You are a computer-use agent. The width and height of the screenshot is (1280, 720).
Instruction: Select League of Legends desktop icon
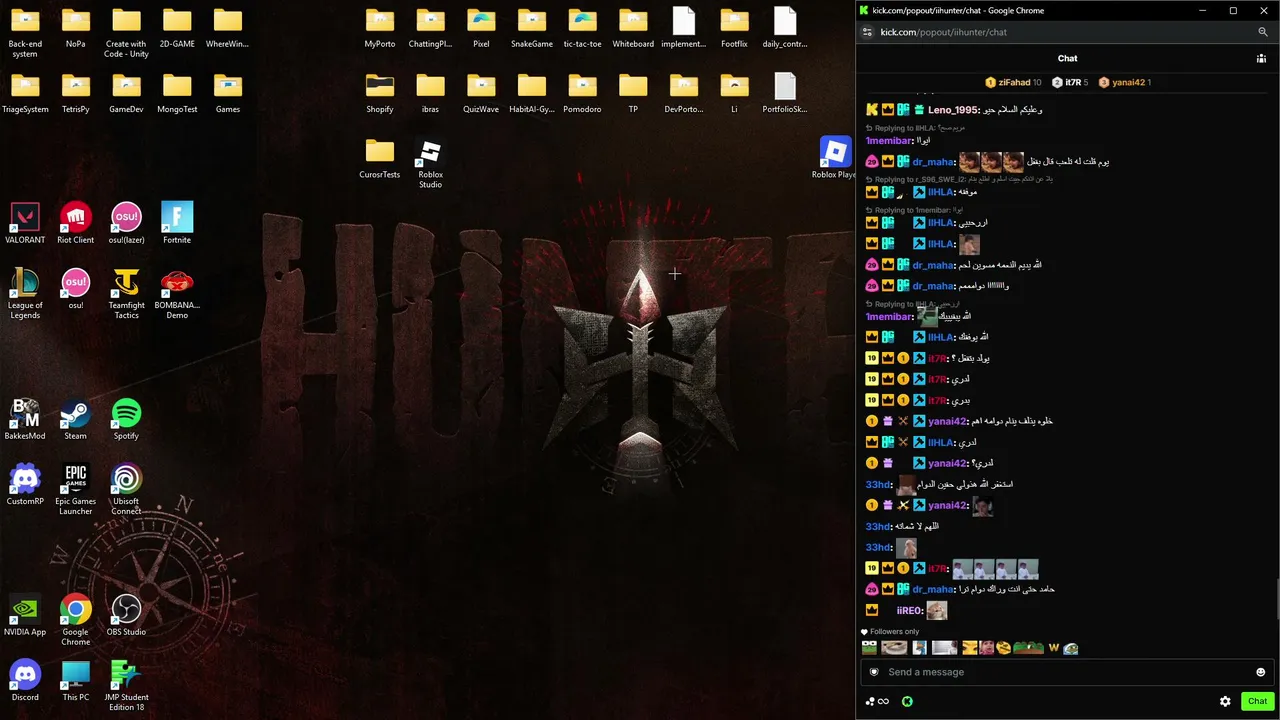tap(25, 294)
